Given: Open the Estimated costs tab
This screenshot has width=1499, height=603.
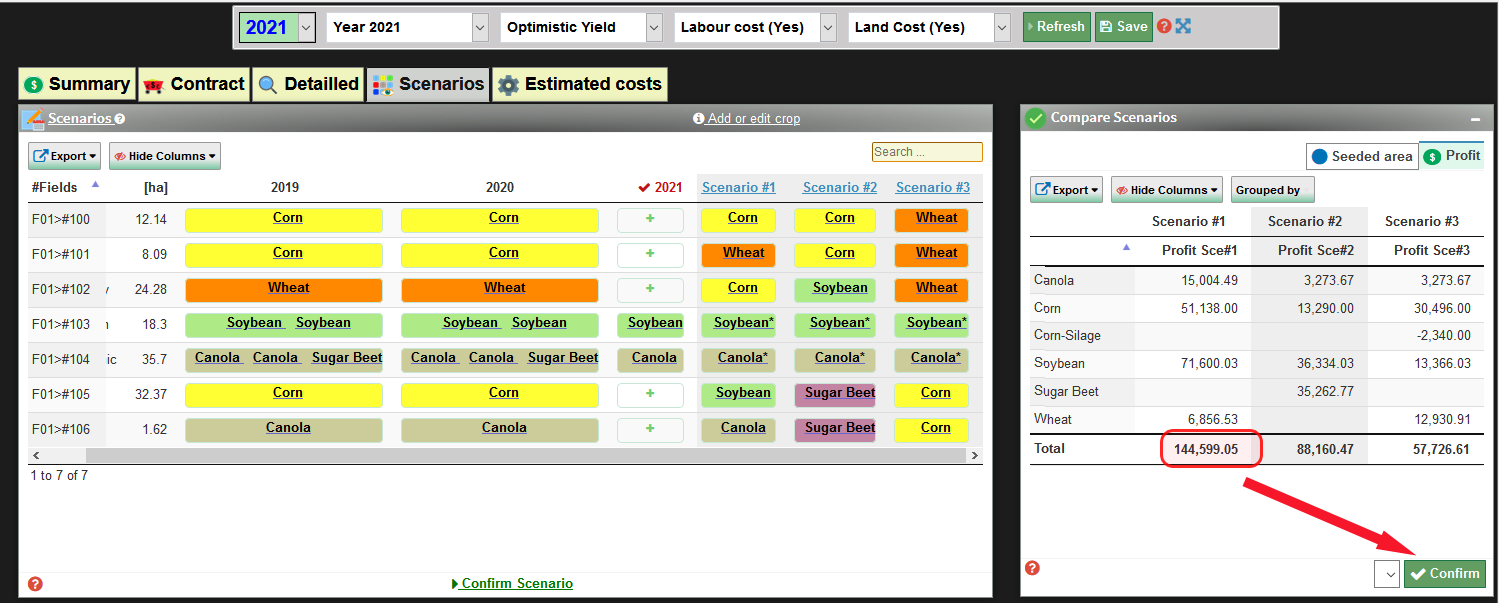Looking at the screenshot, I should pos(580,84).
